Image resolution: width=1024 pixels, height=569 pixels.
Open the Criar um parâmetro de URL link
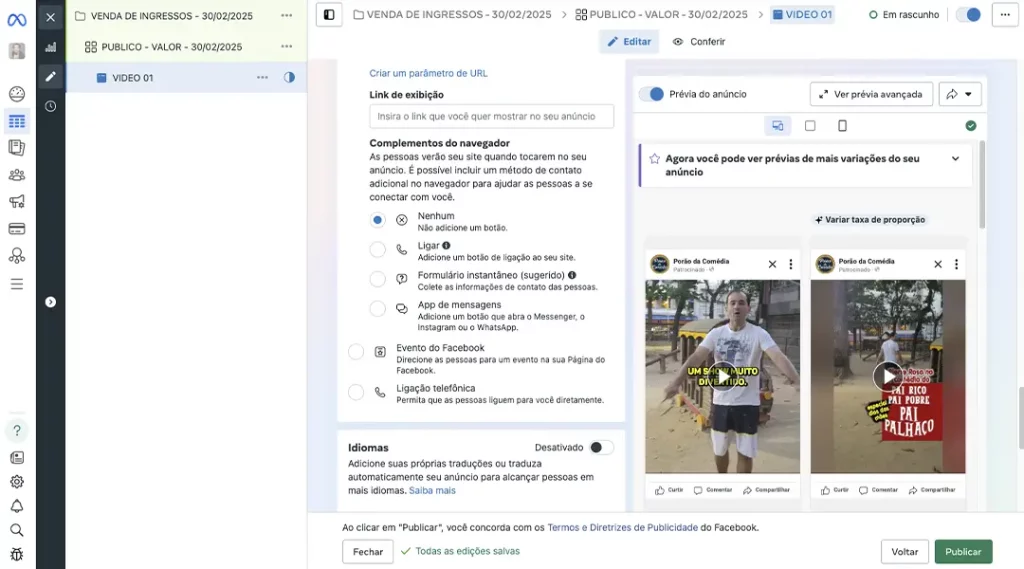428,73
